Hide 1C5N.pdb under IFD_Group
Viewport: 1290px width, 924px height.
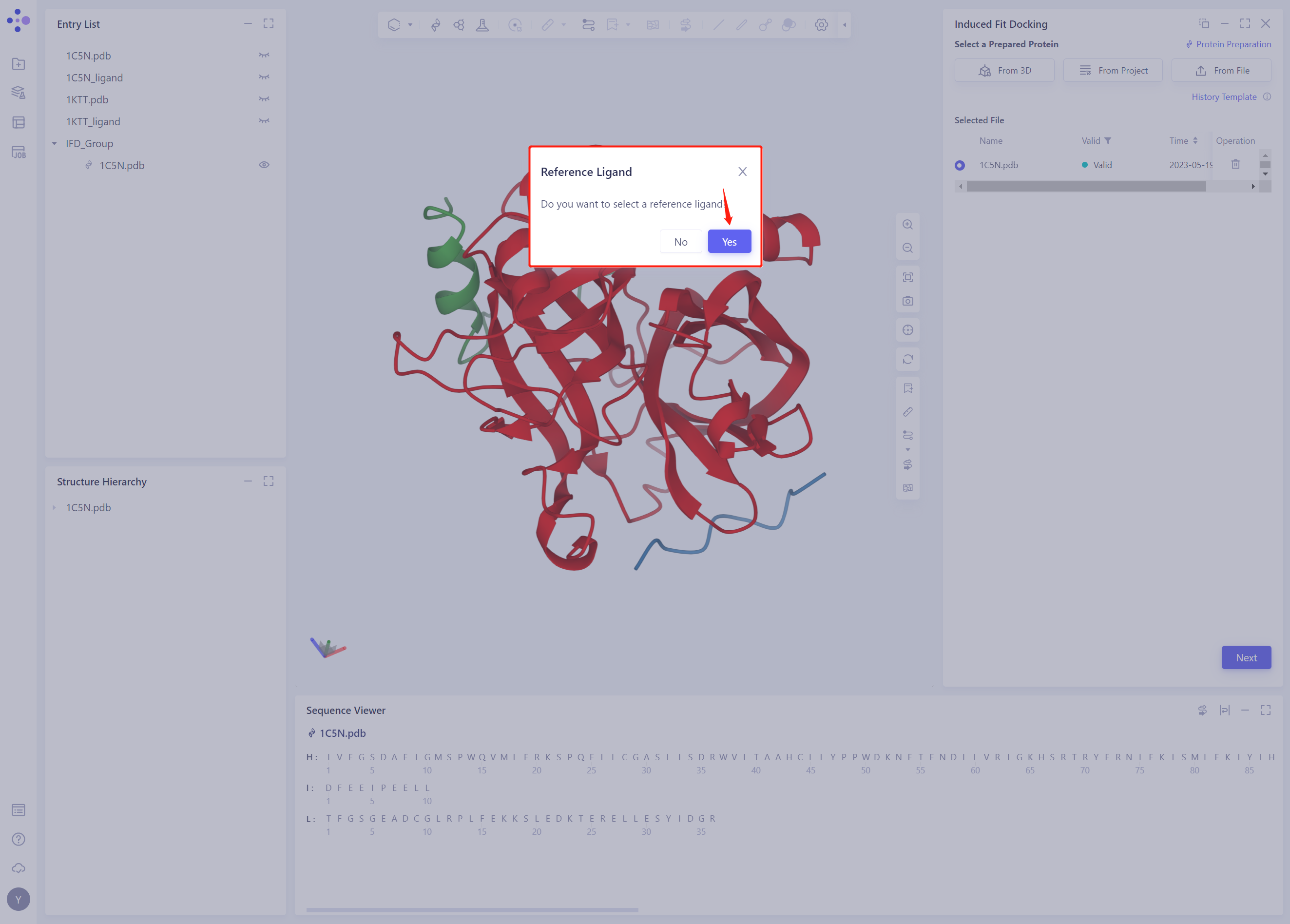click(x=264, y=165)
